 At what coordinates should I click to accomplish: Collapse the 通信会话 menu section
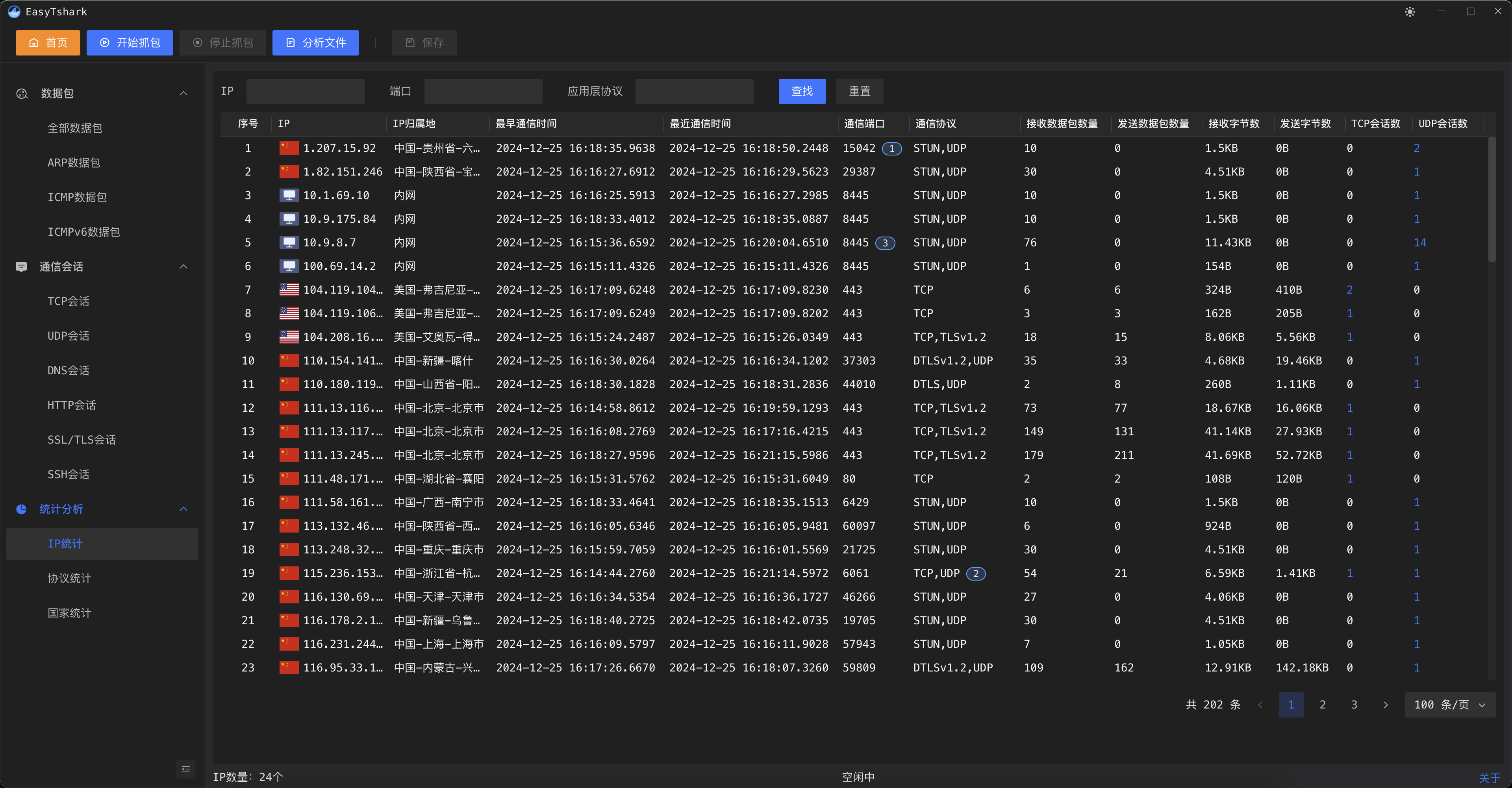183,266
